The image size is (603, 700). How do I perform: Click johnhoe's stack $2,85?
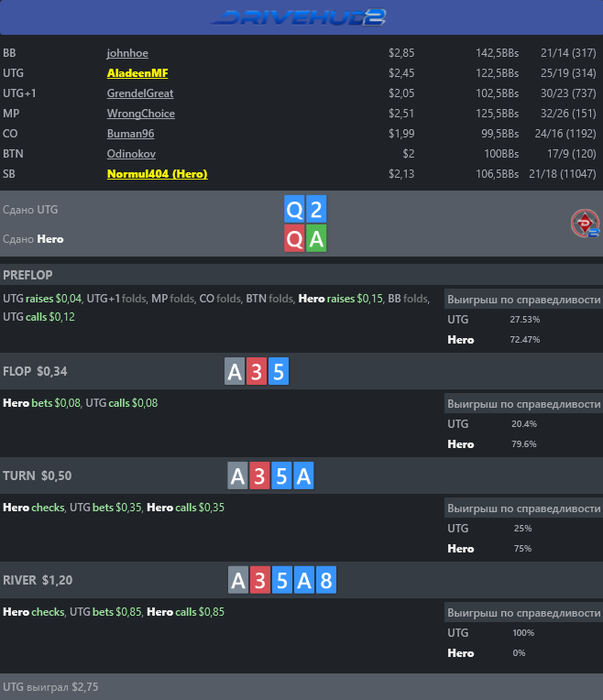click(x=401, y=53)
